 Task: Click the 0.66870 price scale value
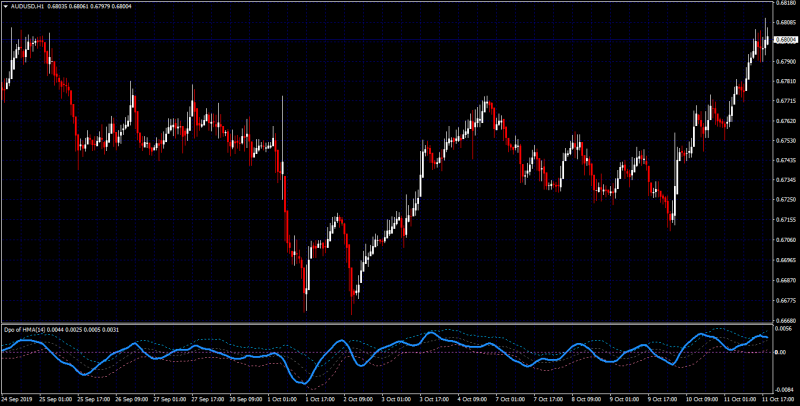click(786, 281)
